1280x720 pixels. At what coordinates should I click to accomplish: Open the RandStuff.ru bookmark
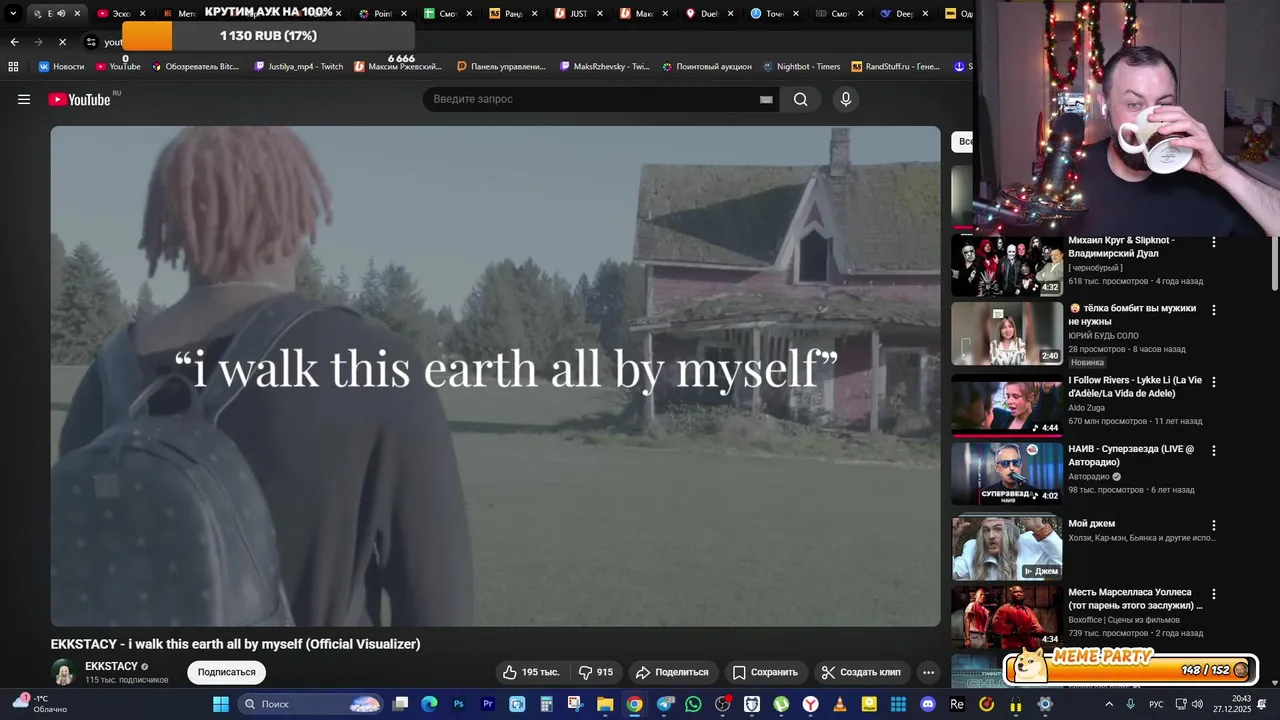click(896, 66)
